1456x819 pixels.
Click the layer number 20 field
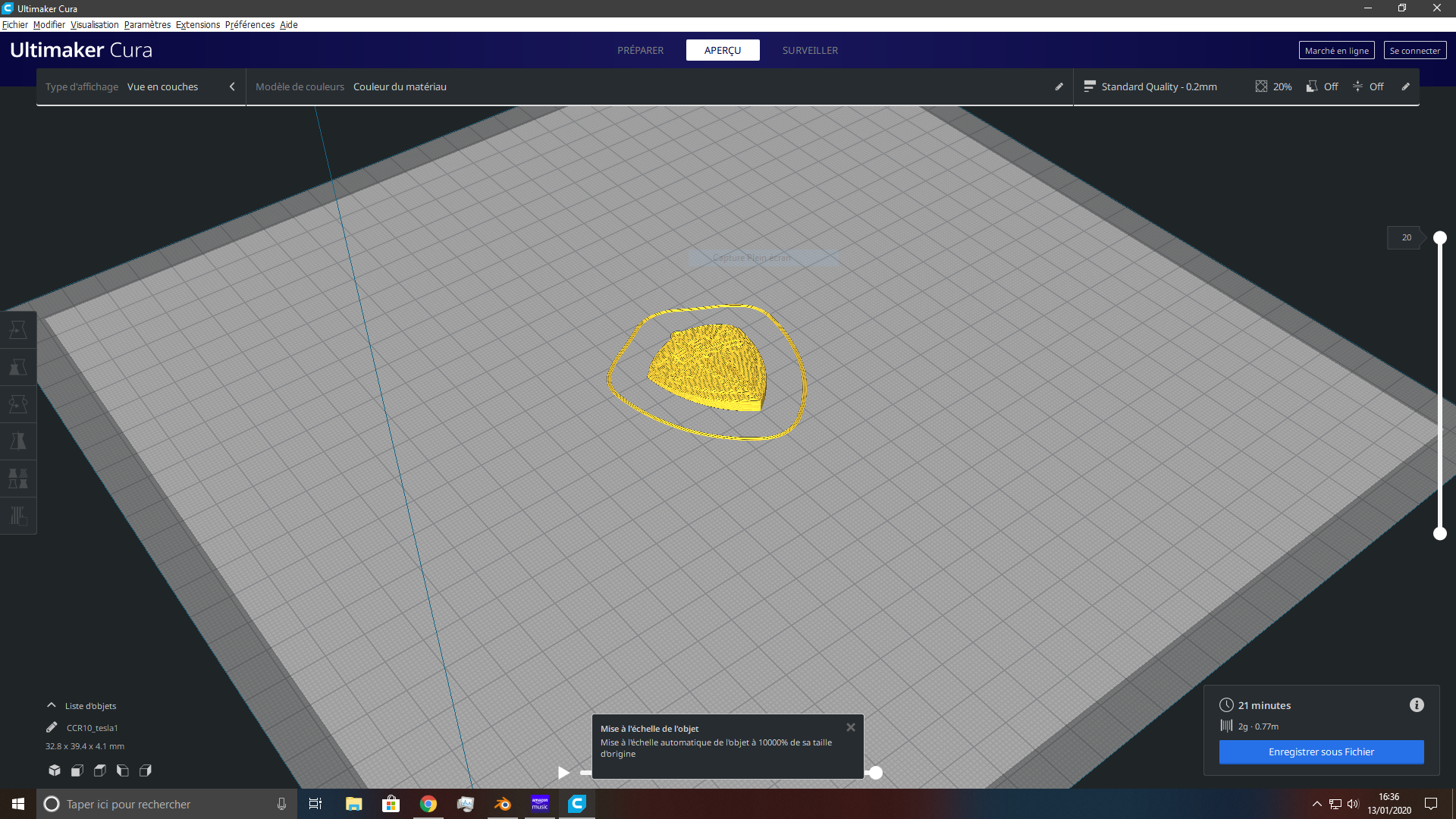1406,237
